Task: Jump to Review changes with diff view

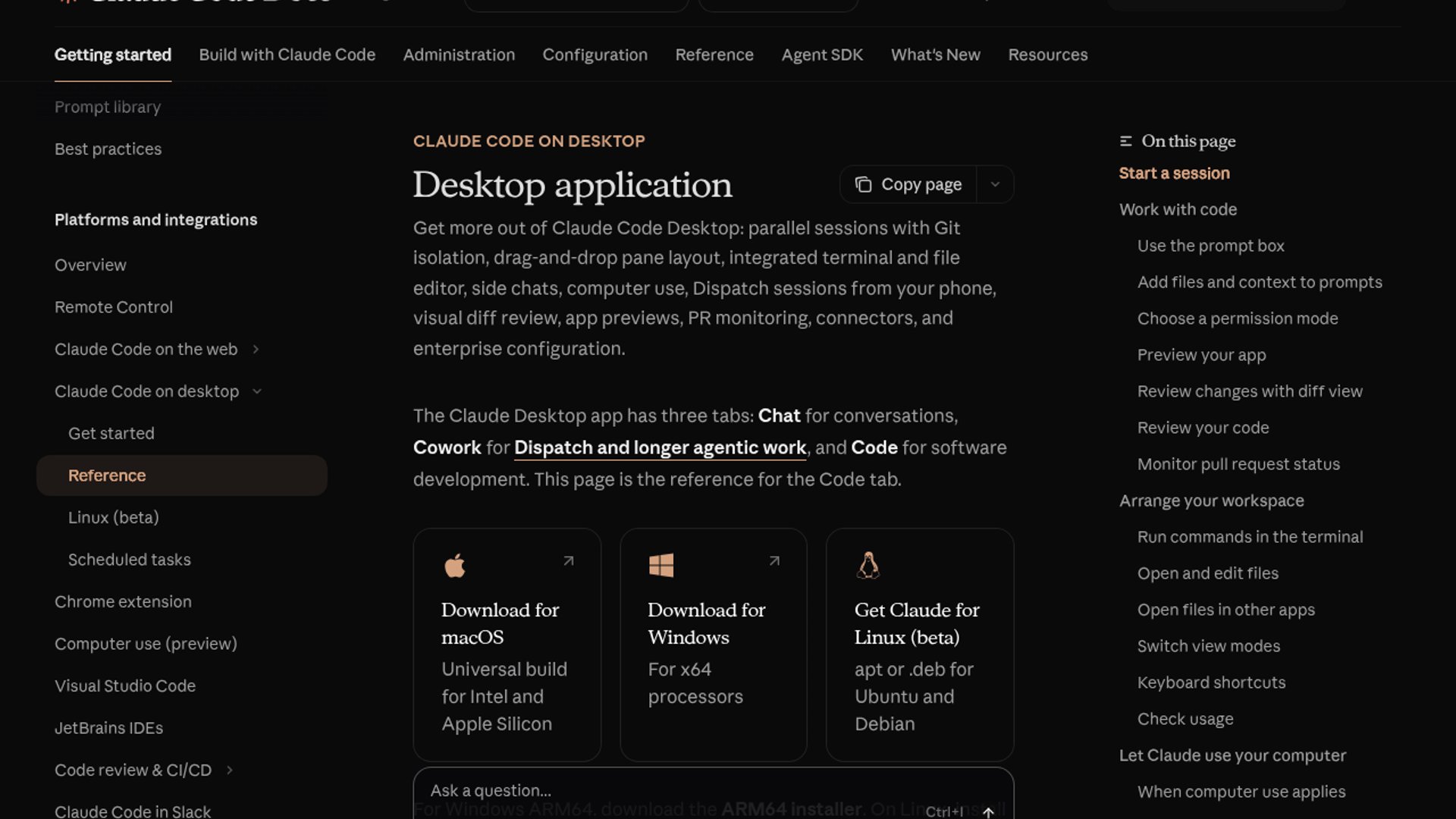Action: 1250,392
